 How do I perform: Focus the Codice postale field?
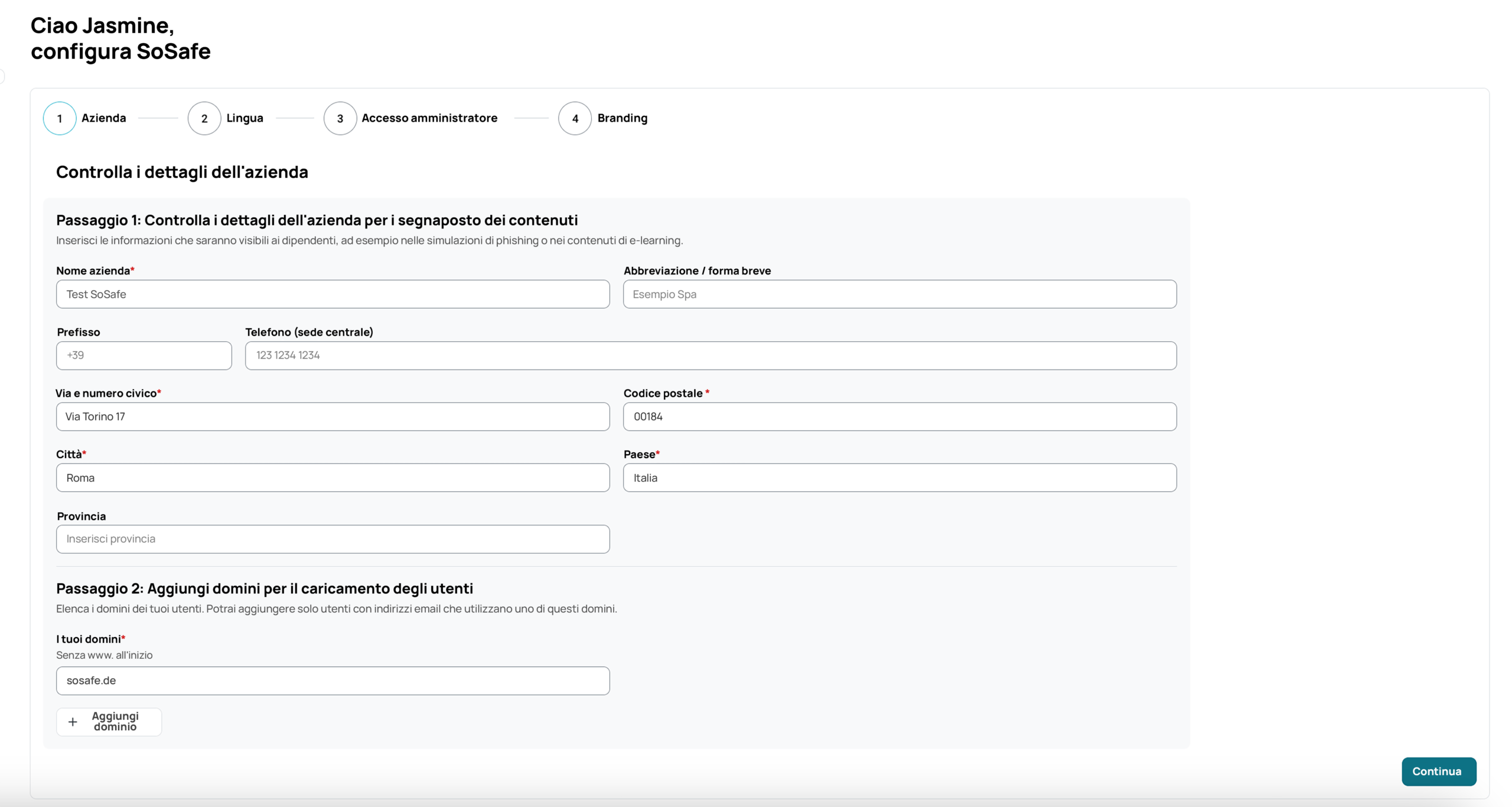click(900, 416)
